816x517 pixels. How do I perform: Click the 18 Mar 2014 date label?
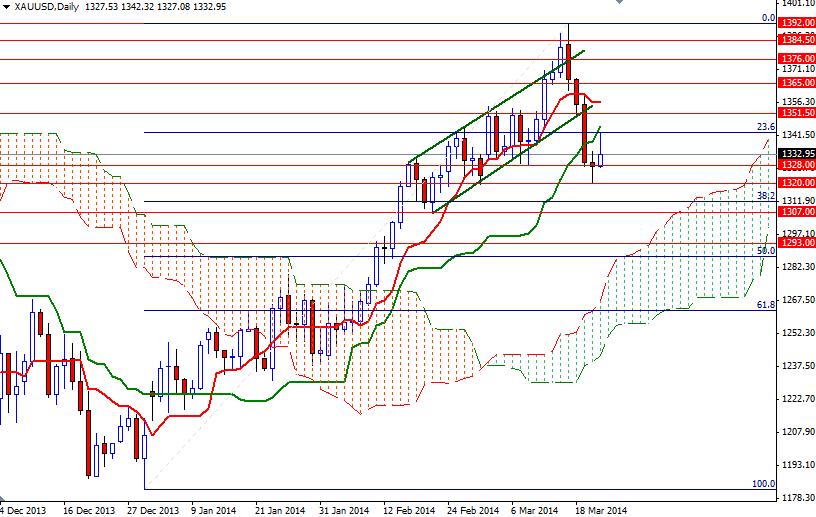coord(602,508)
